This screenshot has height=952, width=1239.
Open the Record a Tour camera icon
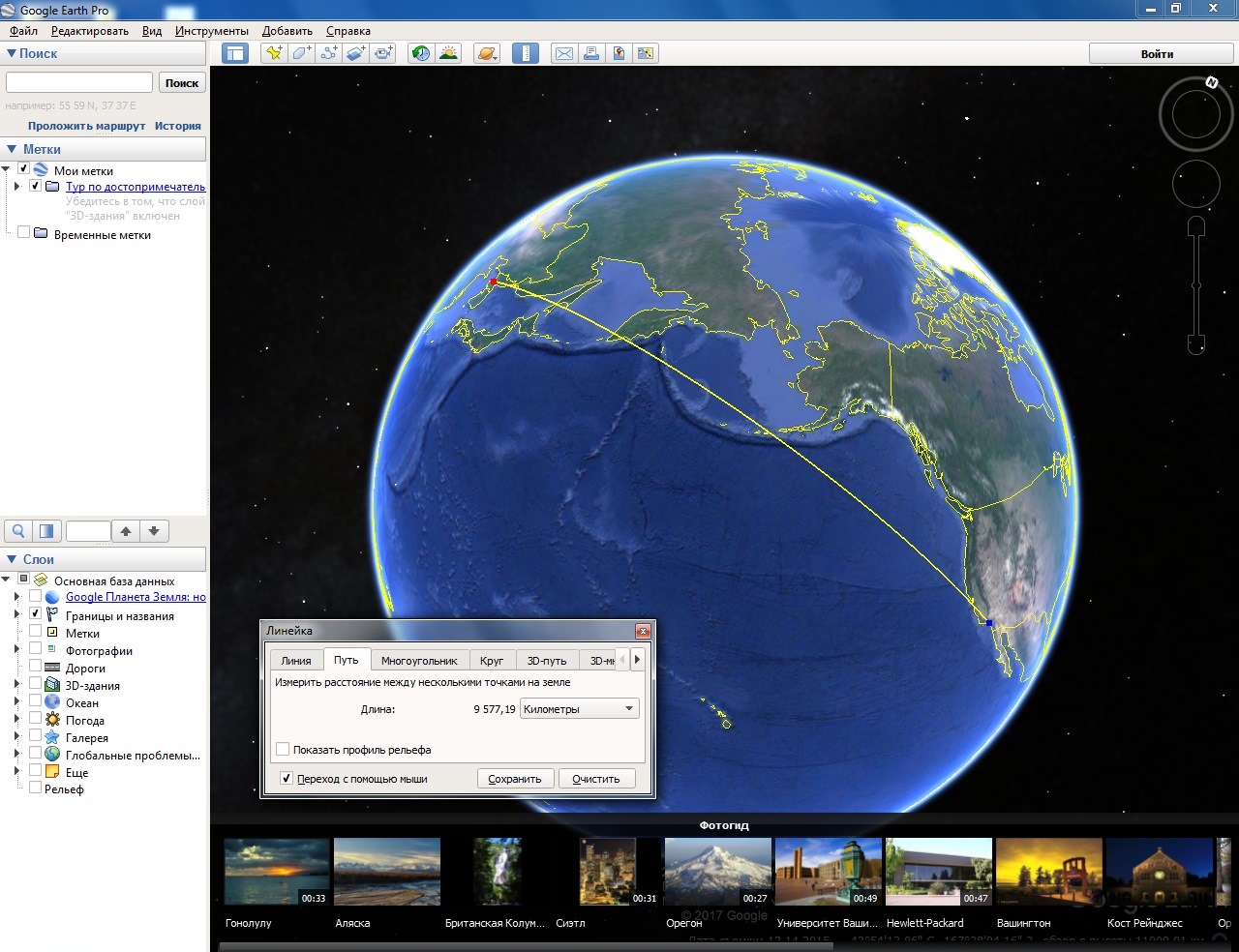(x=384, y=53)
